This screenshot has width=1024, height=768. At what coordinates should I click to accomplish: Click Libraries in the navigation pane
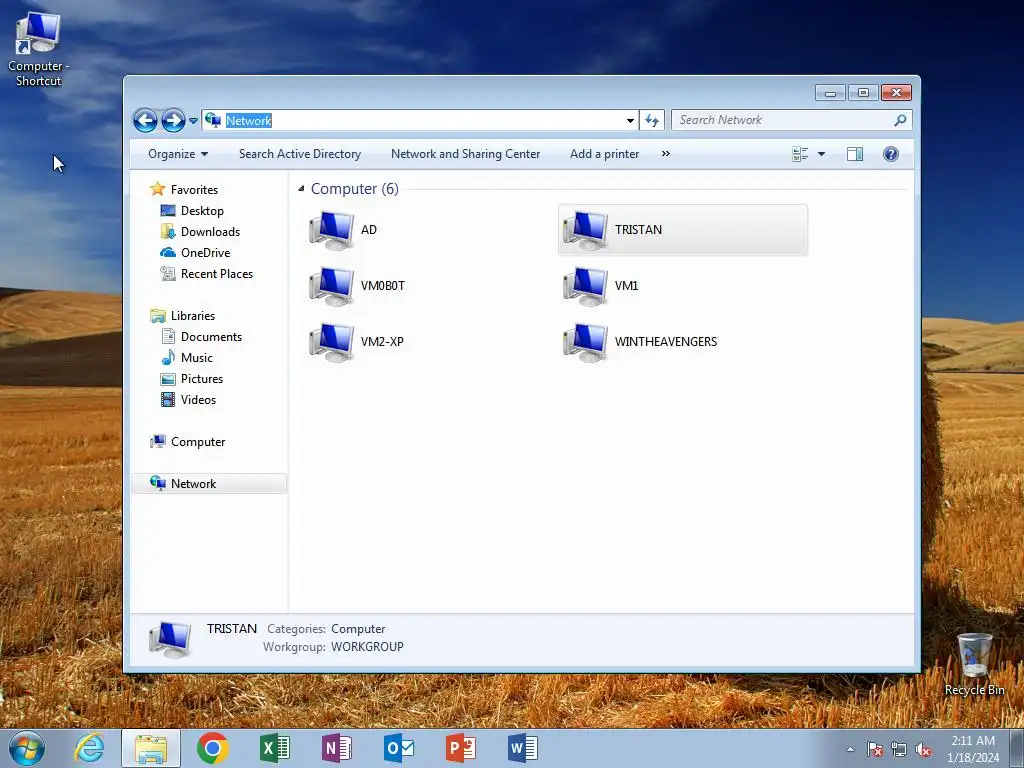(193, 315)
